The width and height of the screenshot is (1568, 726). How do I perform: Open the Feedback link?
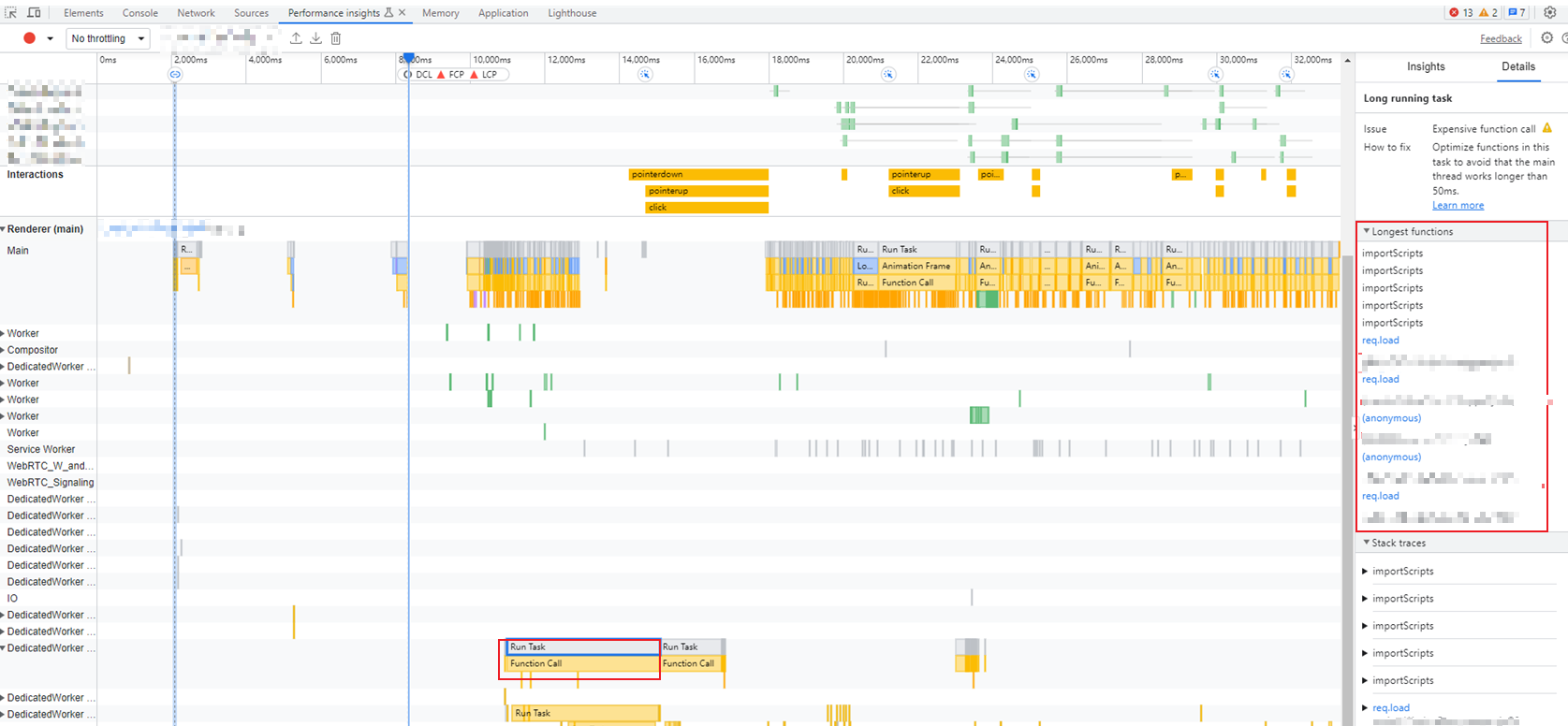pos(1501,38)
